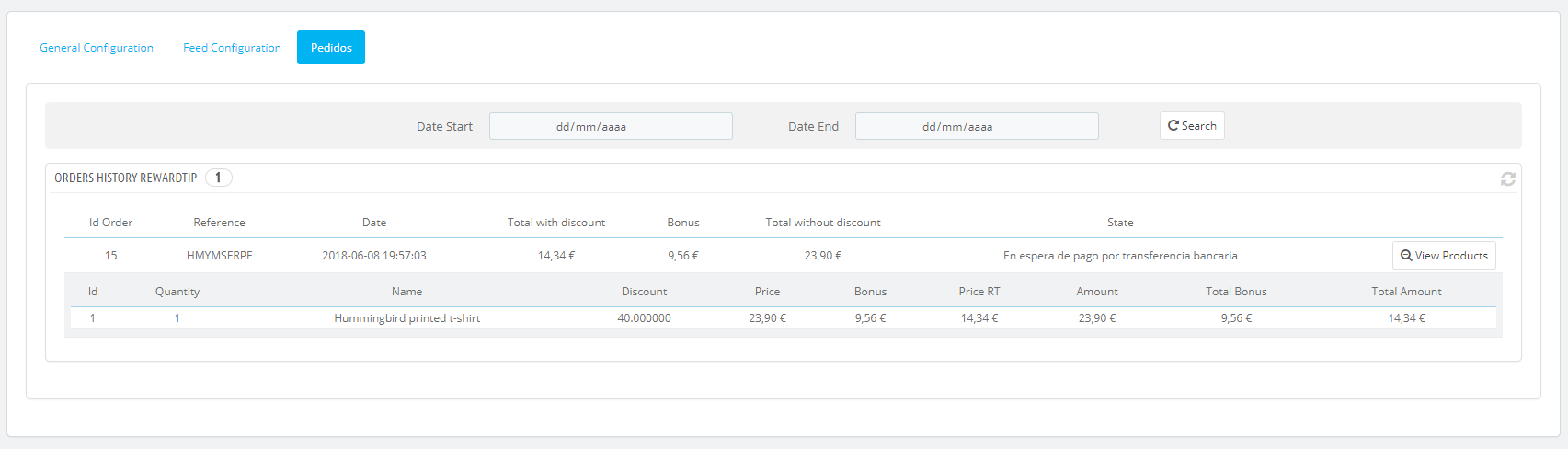Click the order bonus value 9,56 €
The height and width of the screenshot is (449, 1568).
(683, 256)
